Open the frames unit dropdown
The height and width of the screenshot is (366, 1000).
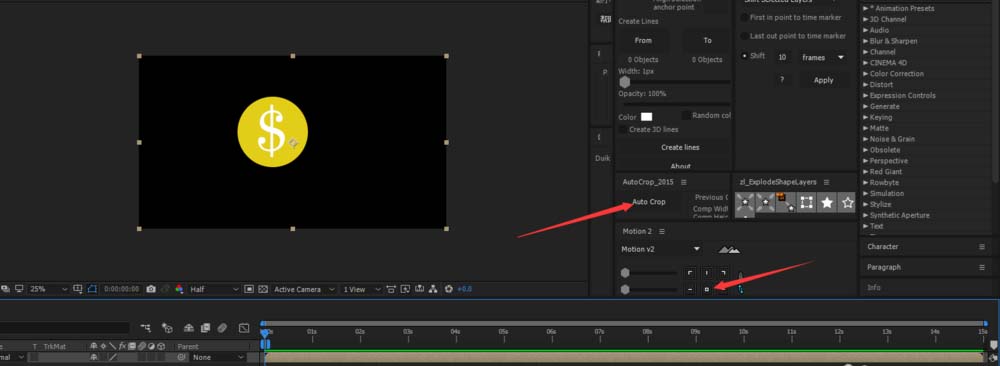coord(823,57)
